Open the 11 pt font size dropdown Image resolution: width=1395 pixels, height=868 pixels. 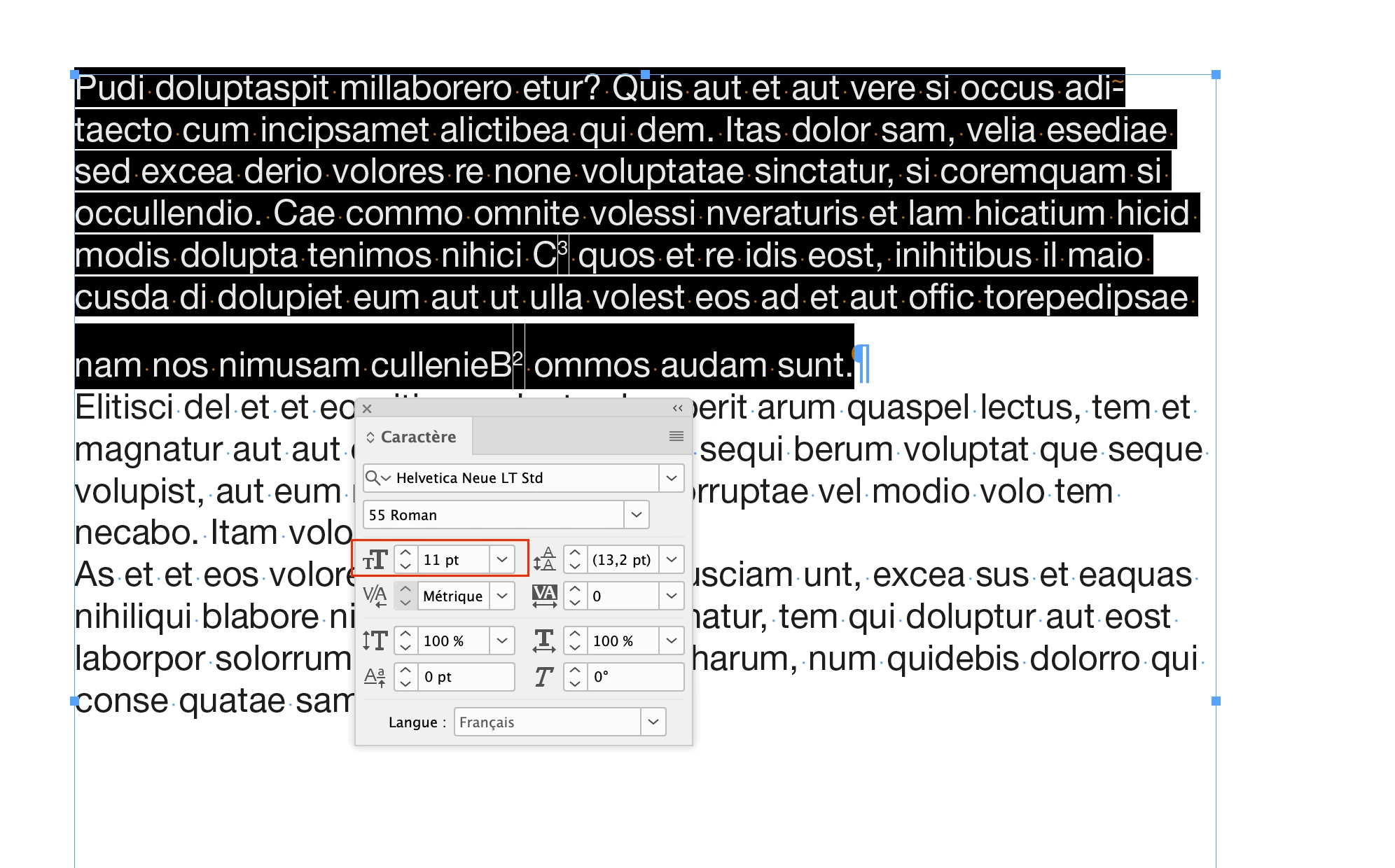[502, 559]
